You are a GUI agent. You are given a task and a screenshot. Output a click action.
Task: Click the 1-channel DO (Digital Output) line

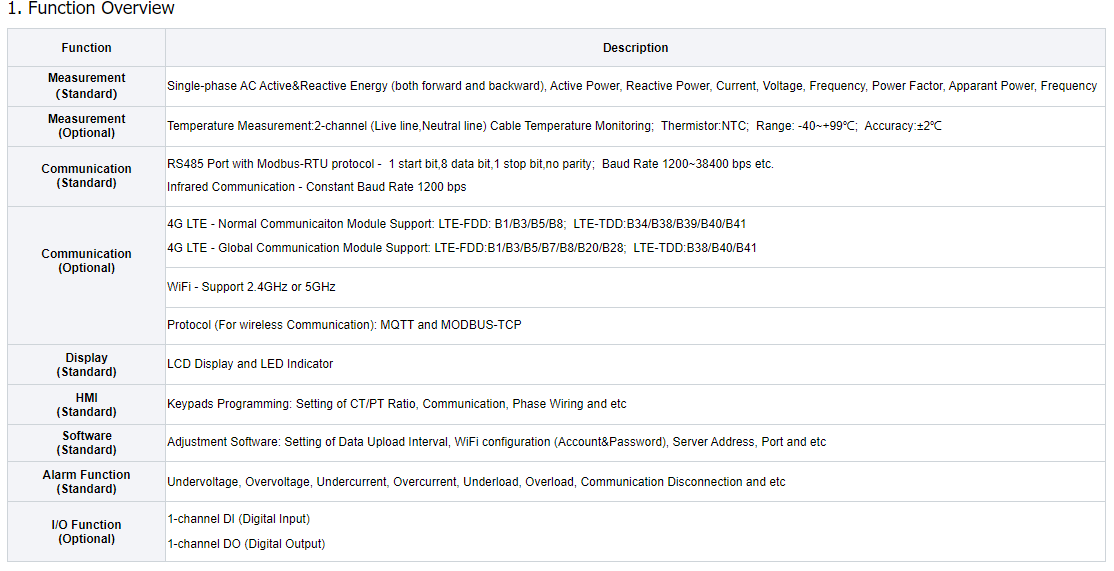click(246, 544)
